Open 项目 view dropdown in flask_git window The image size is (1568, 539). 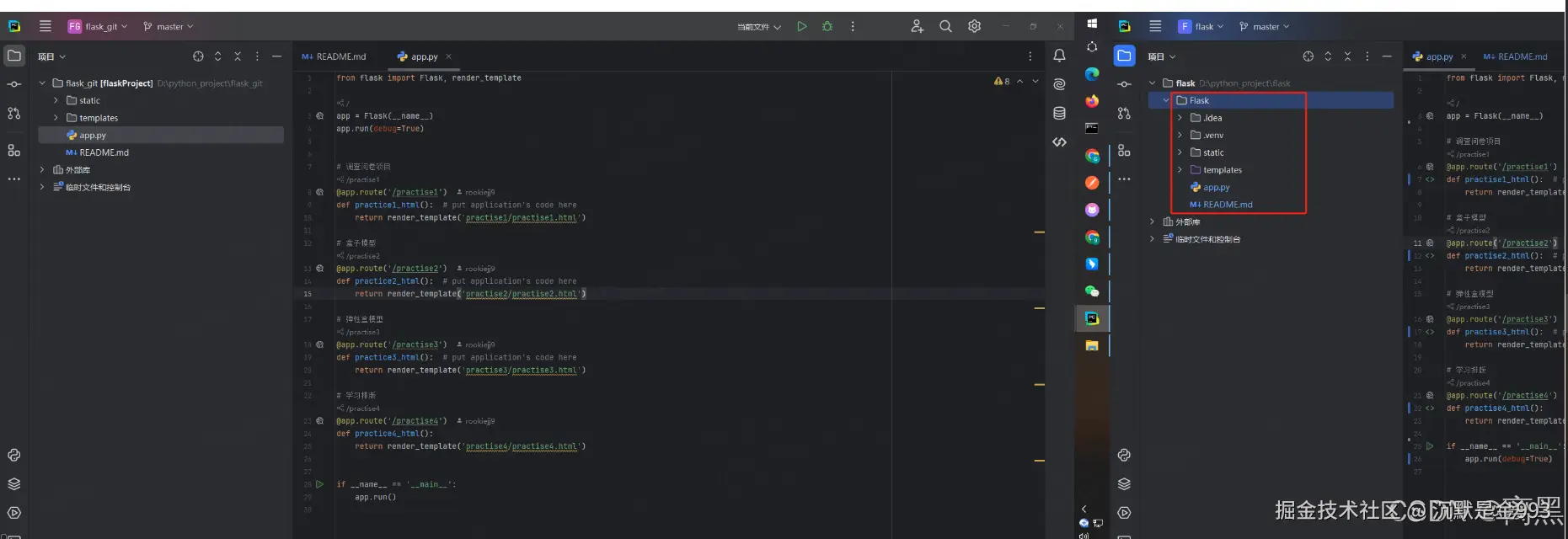(x=51, y=56)
